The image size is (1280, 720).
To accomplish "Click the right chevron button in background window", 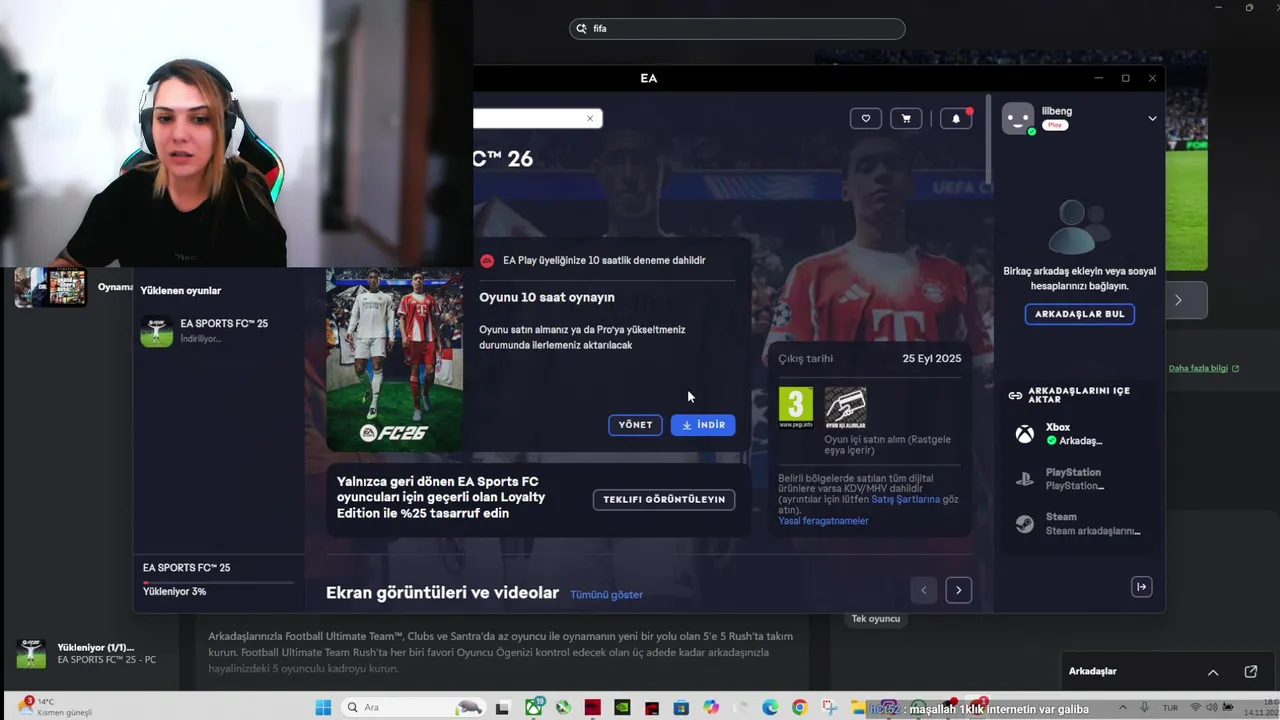I will point(1178,300).
